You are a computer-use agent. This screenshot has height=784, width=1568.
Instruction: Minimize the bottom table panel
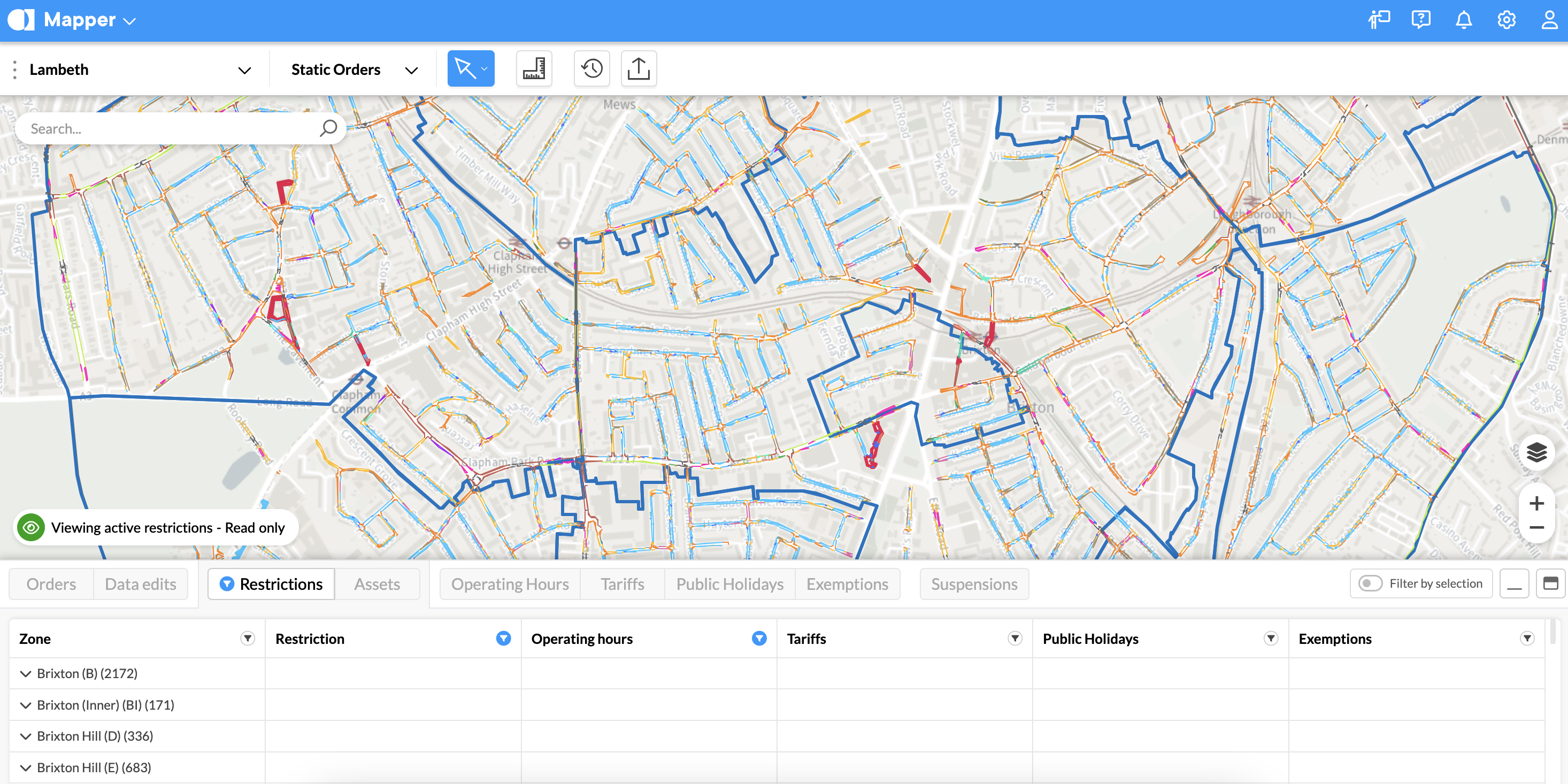(x=1514, y=584)
